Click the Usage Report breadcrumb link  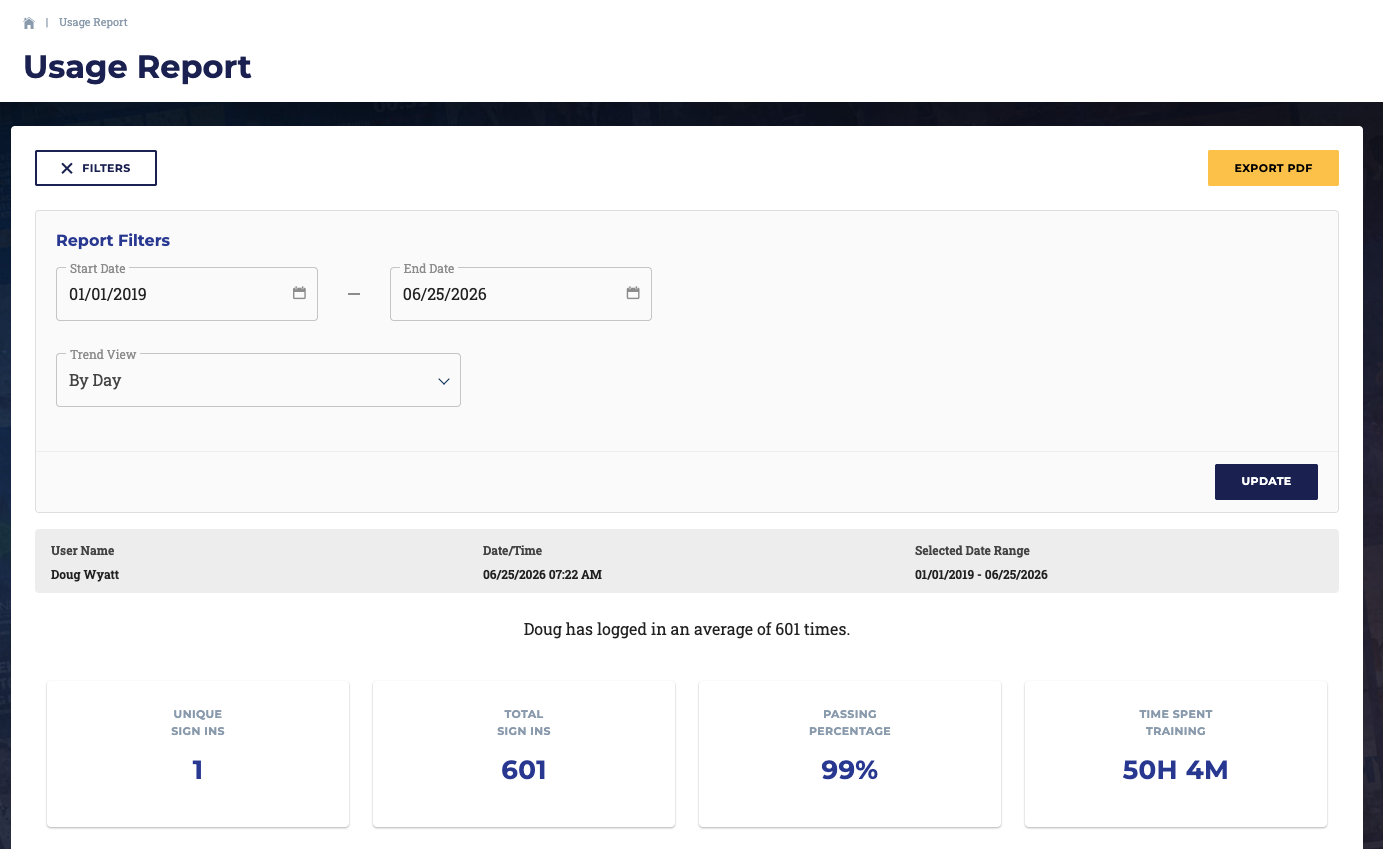(x=93, y=22)
